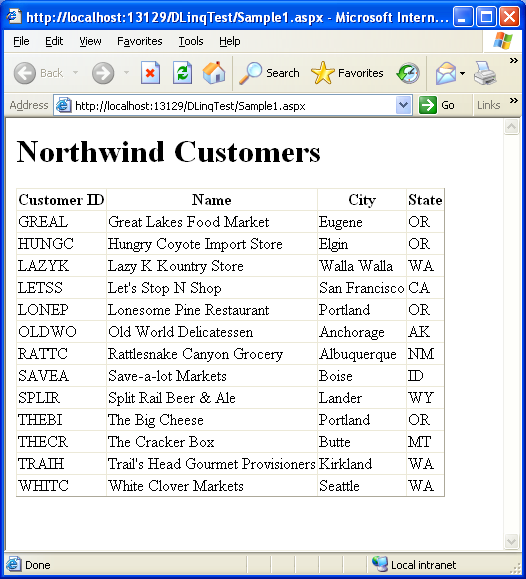526x579 pixels.
Task: Click the Walla Walla city cell
Action: tap(362, 266)
